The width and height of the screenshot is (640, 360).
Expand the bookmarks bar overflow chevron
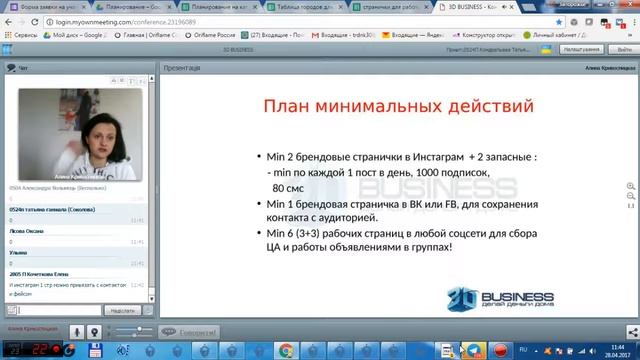pos(630,36)
